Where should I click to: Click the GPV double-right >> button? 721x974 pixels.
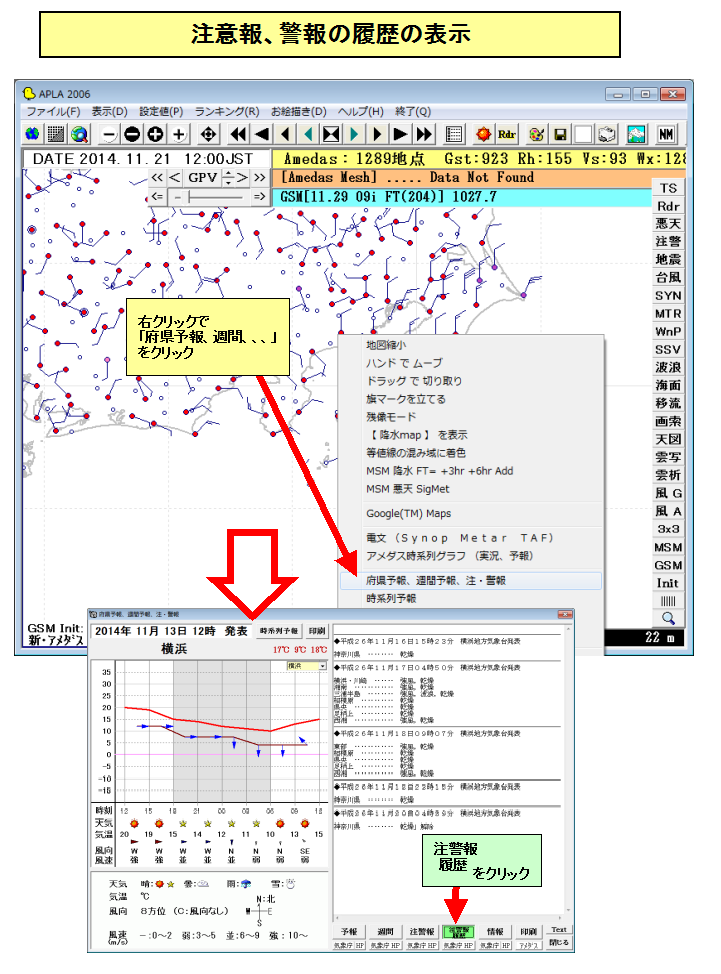point(260,178)
